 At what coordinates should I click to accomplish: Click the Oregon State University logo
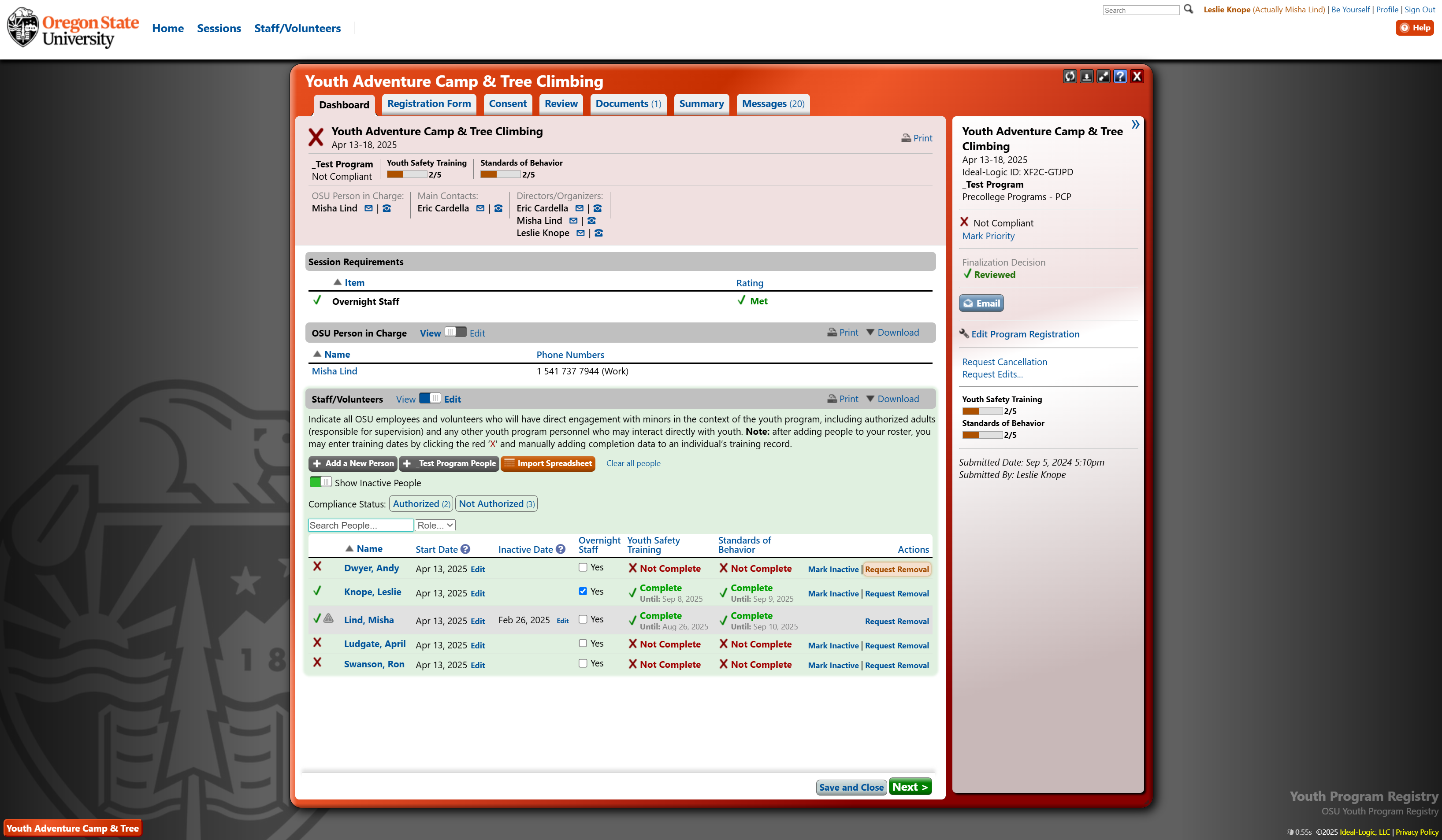pyautogui.click(x=73, y=28)
